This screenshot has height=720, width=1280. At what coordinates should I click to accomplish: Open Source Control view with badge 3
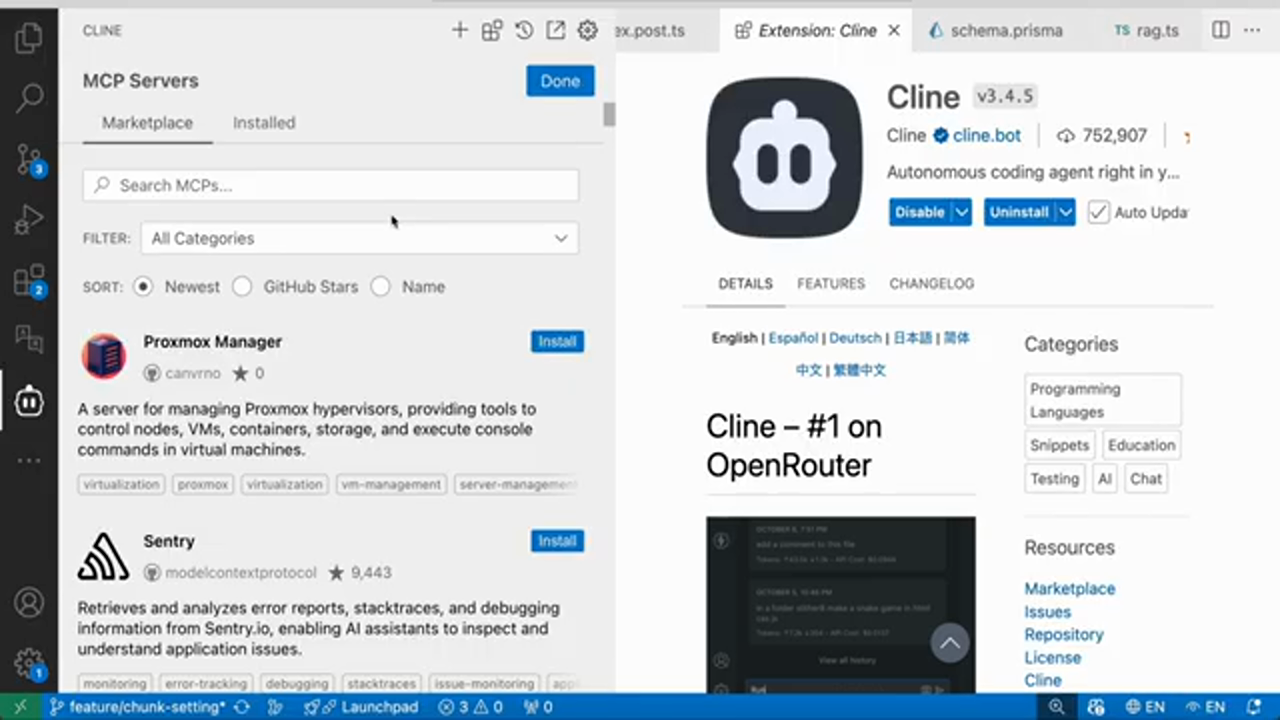coord(29,159)
